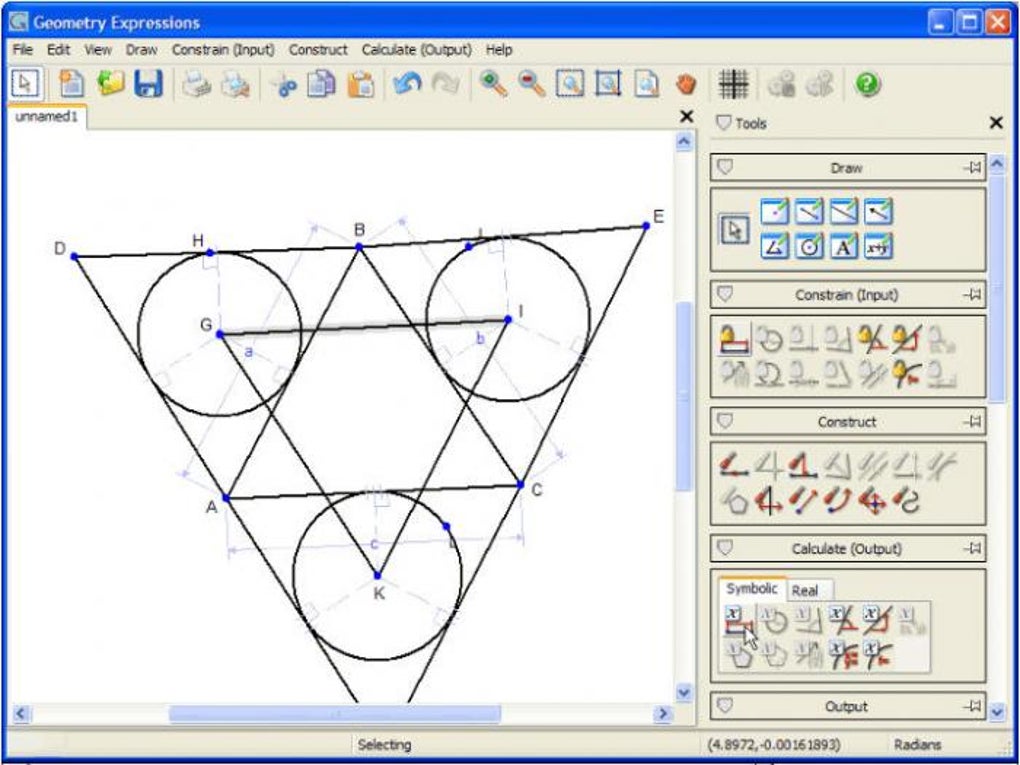Construct angle bisector first Construct icon
This screenshot has height=765, width=1020.
pos(735,466)
